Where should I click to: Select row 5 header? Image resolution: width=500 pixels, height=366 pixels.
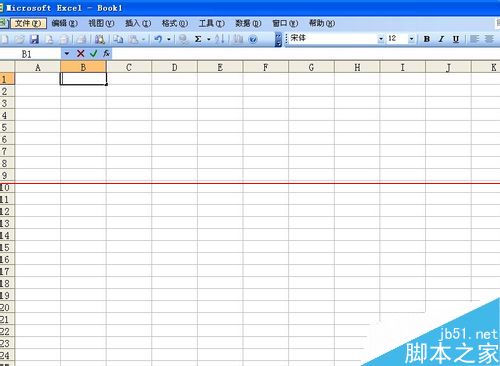coord(7,127)
